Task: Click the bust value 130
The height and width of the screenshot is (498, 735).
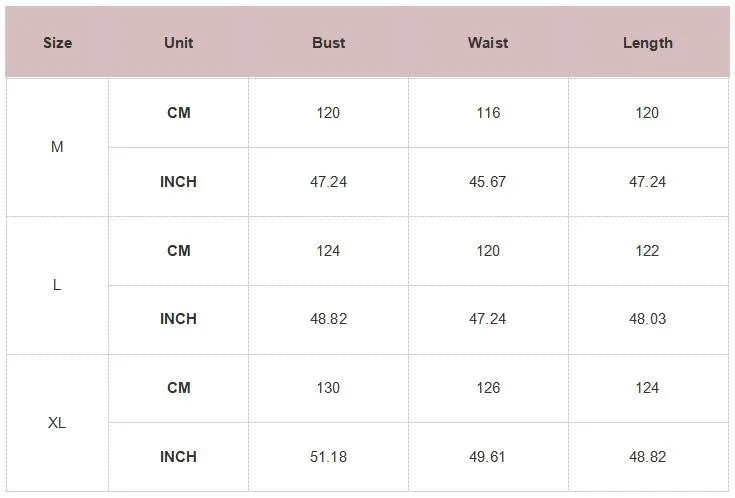Action: pos(328,388)
